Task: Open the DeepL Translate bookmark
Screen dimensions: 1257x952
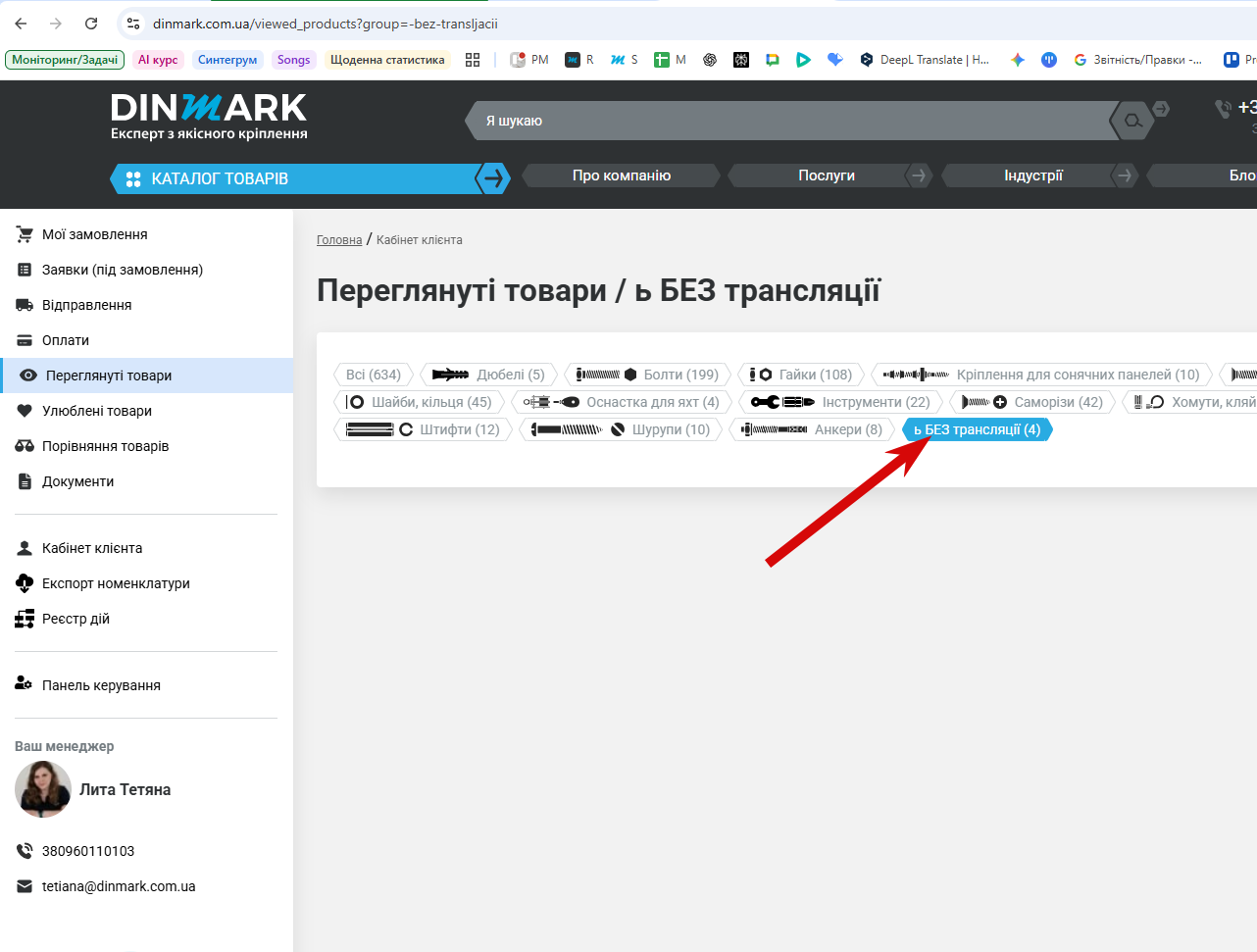Action: click(x=925, y=60)
